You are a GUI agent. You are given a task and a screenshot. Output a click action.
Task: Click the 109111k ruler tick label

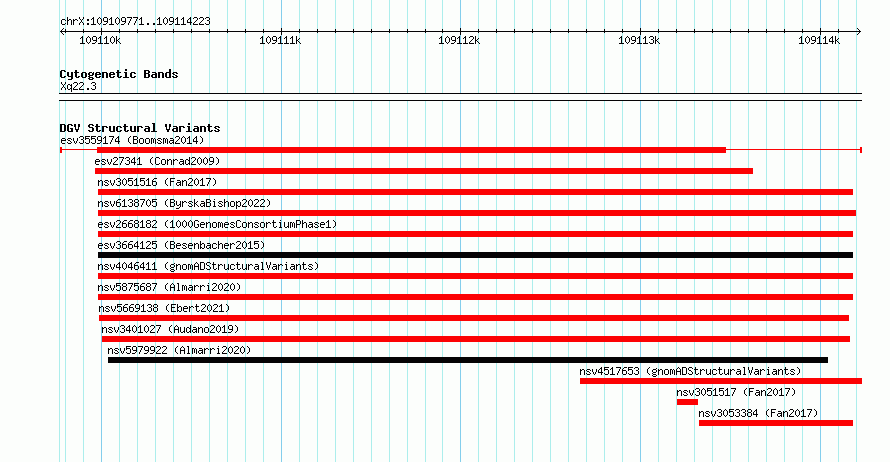pyautogui.click(x=280, y=40)
